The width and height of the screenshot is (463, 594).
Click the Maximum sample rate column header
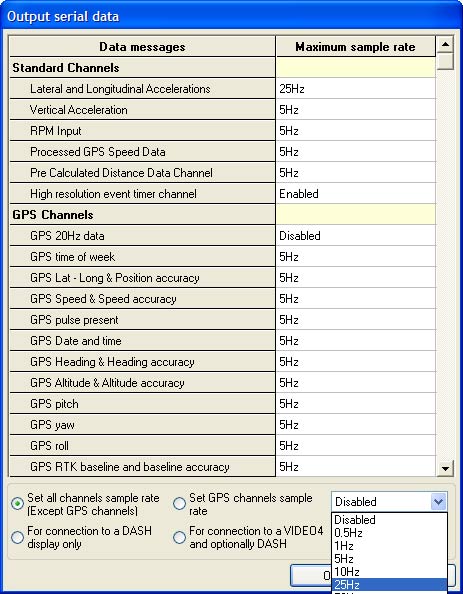point(355,47)
